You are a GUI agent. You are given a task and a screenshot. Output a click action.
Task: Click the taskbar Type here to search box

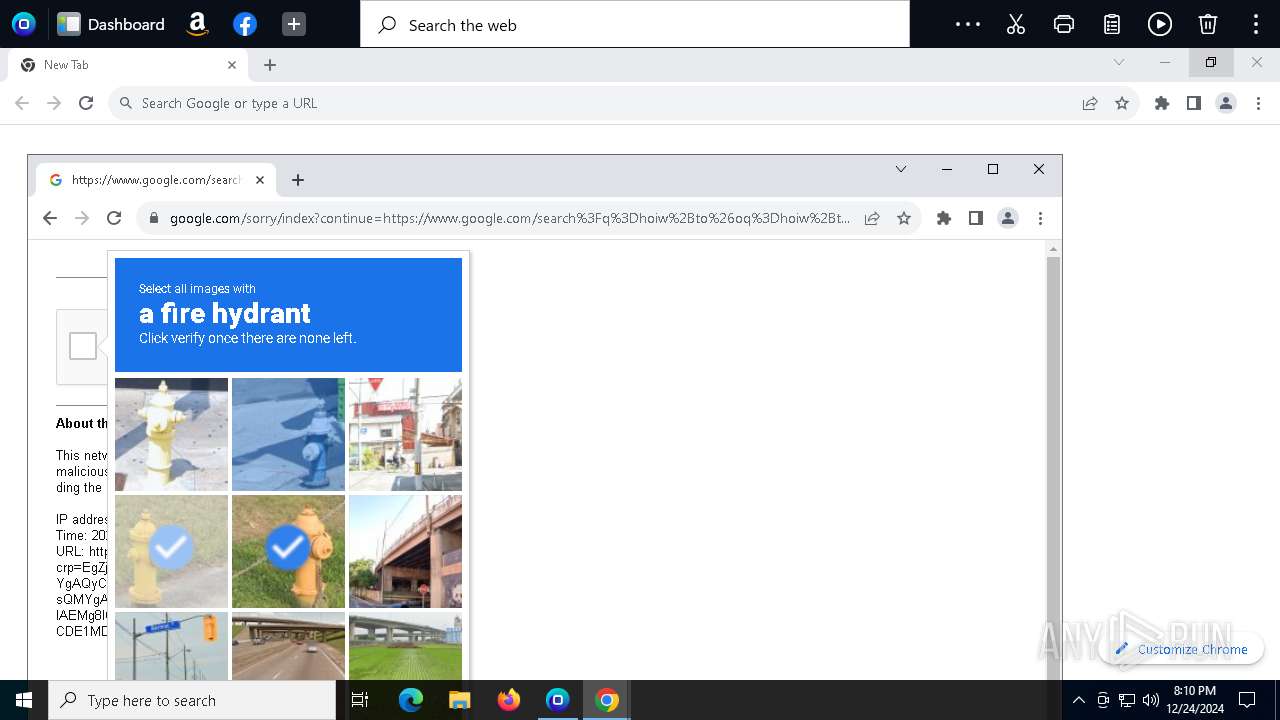click(x=192, y=700)
